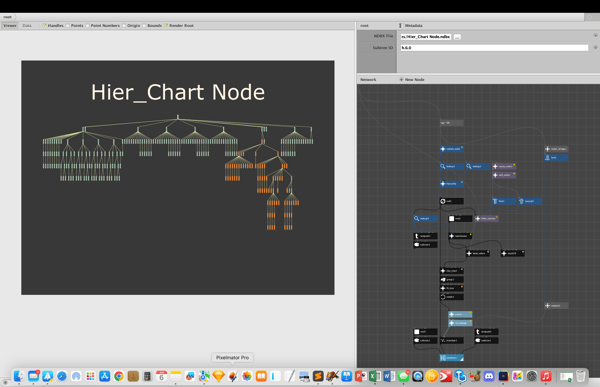This screenshot has width=600, height=387.
Task: Click the Hier_Chart Node viewer canvas title
Action: (178, 92)
